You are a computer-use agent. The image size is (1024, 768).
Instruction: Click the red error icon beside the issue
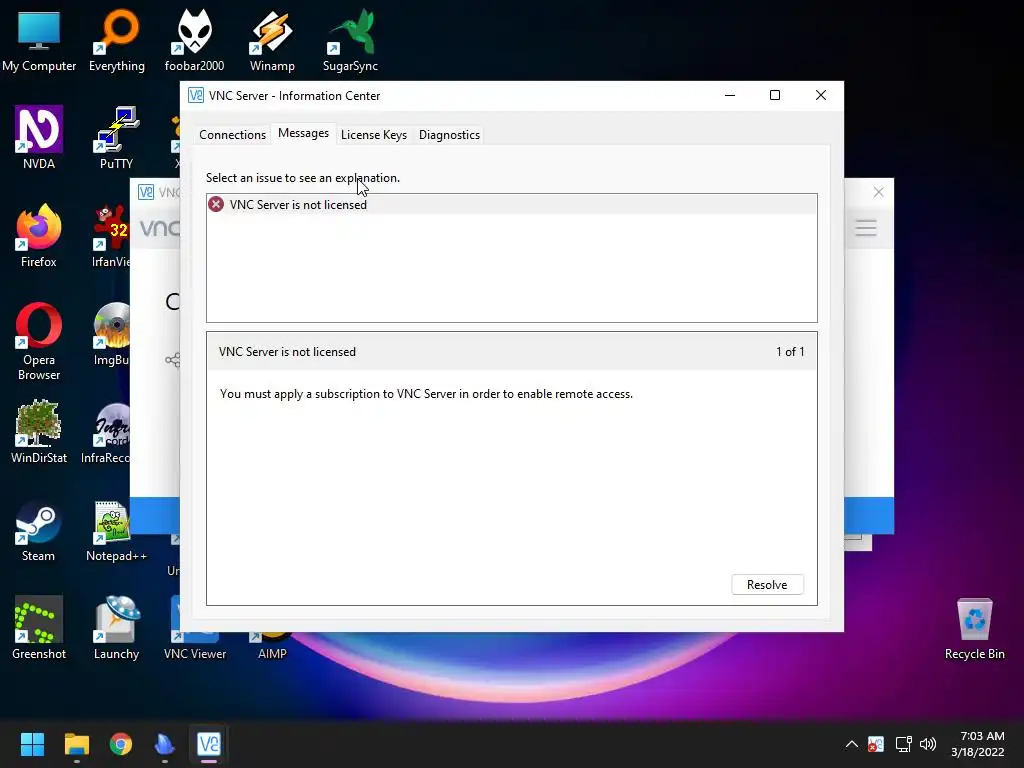[x=216, y=204]
